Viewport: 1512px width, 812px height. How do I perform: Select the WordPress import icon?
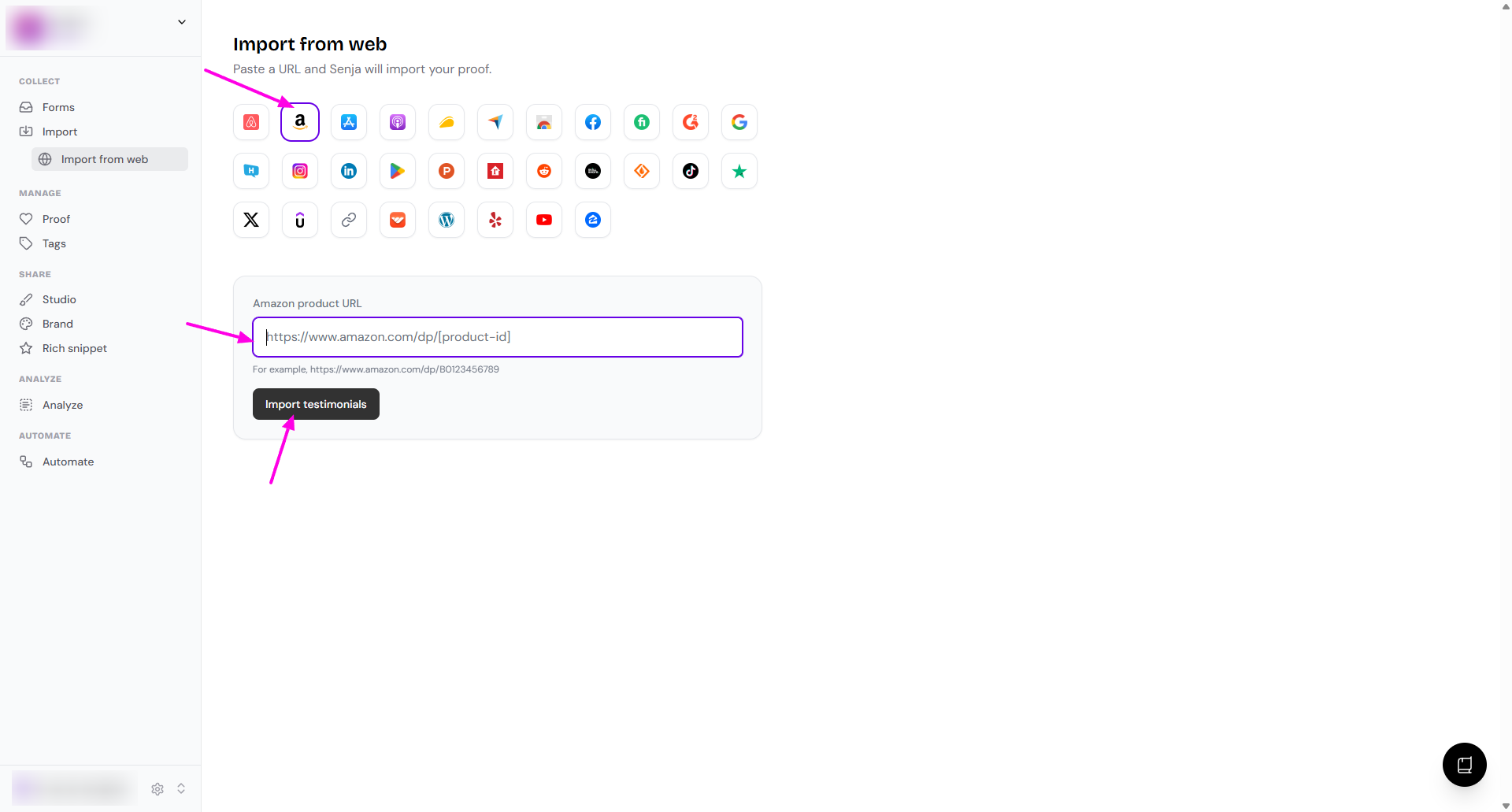447,220
